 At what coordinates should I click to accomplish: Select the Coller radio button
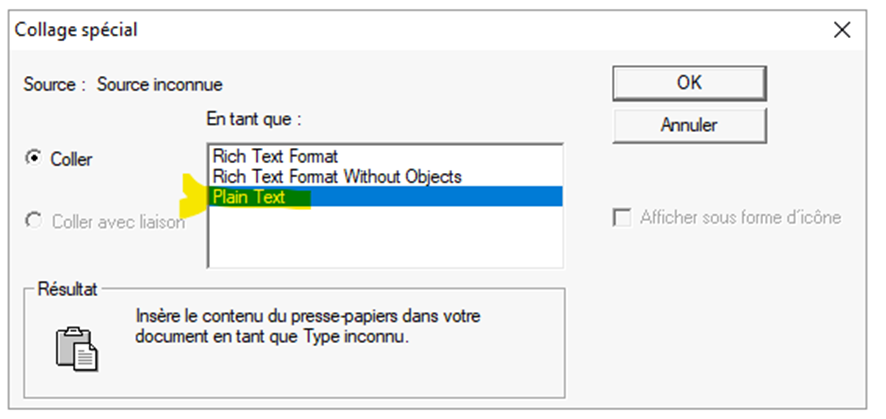click(x=34, y=158)
